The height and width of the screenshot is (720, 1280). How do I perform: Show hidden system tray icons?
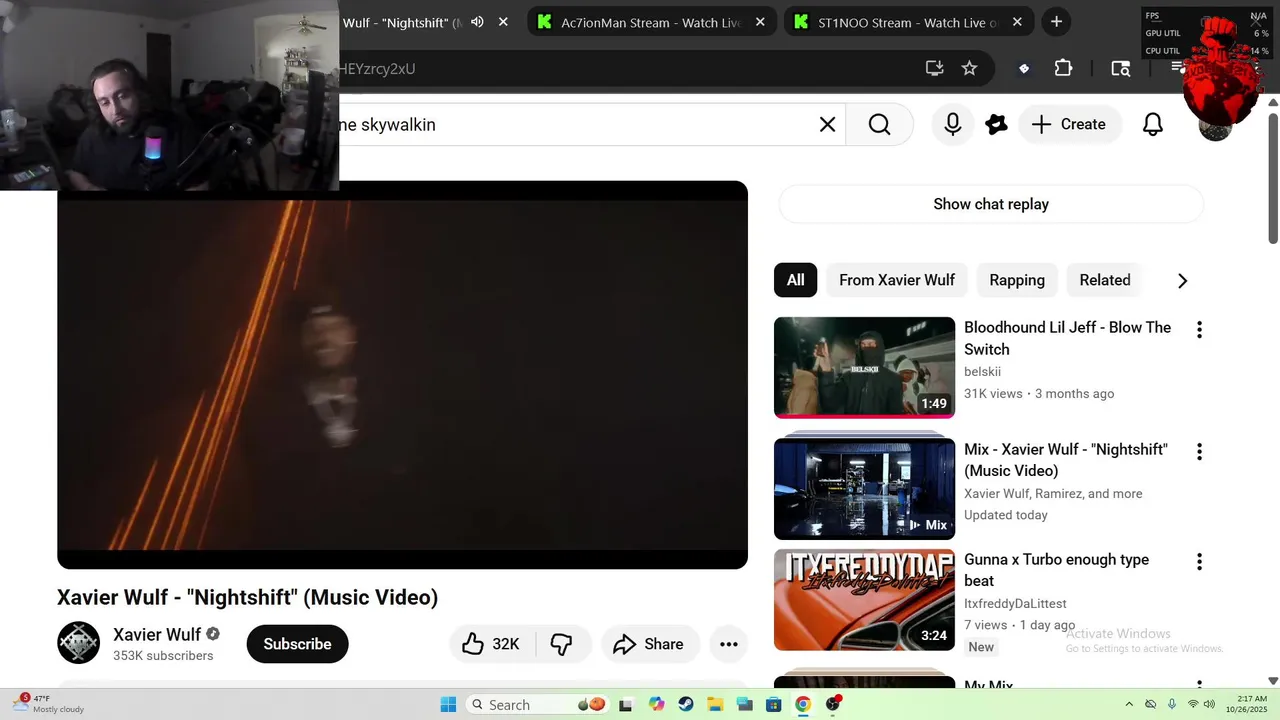coord(1129,704)
